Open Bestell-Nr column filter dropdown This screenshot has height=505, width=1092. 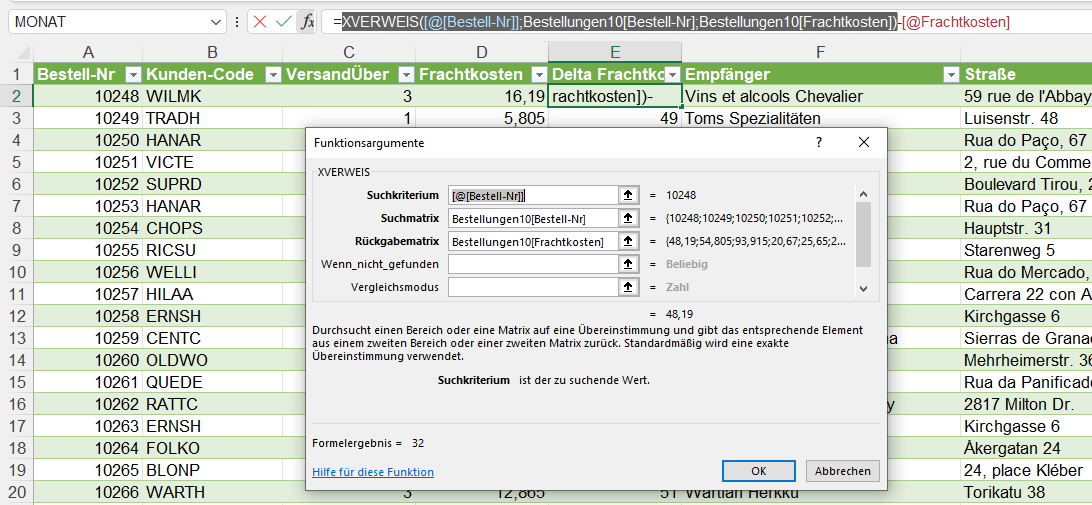pyautogui.click(x=131, y=74)
